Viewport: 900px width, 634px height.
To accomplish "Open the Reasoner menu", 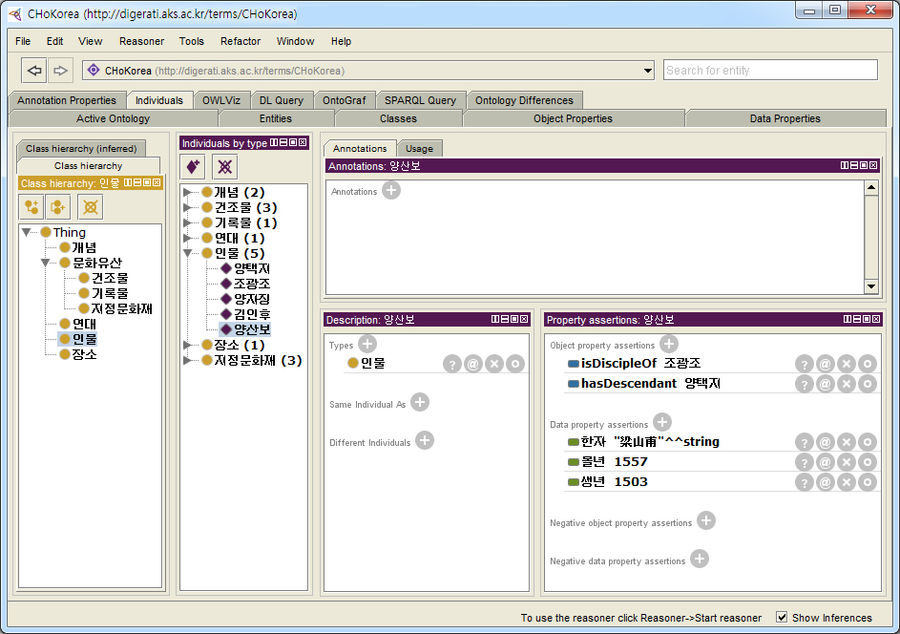I will pos(141,41).
